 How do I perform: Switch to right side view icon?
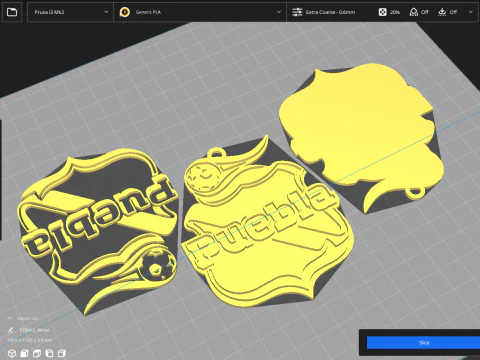[62, 353]
